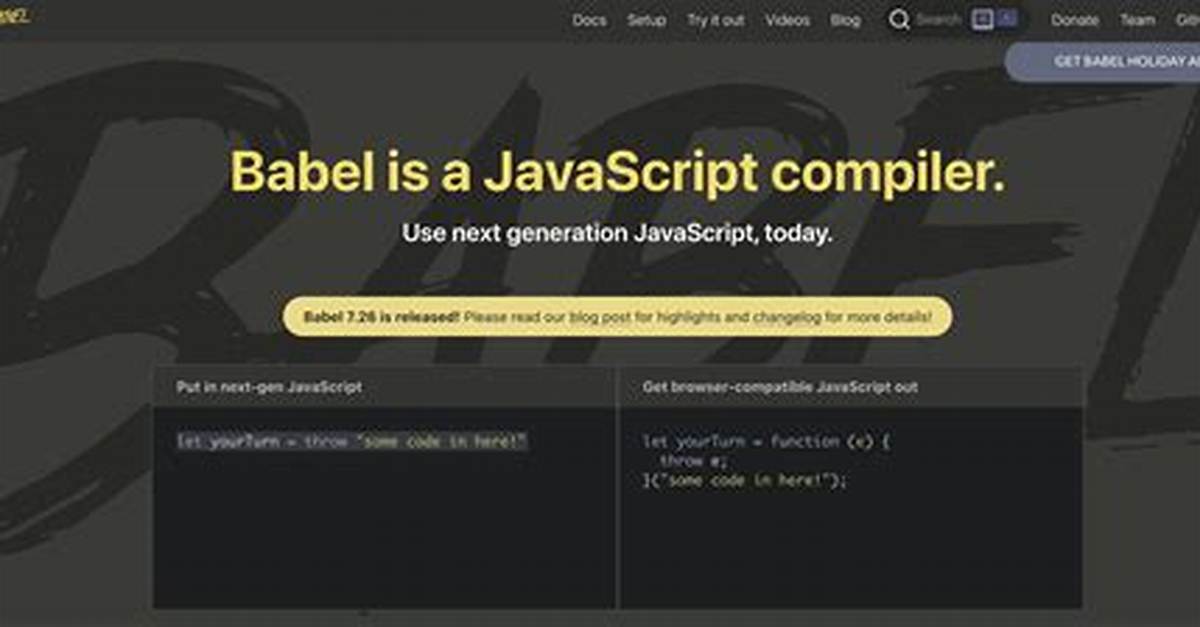Image resolution: width=1200 pixels, height=627 pixels.
Task: Open the Try it out page
Action: (715, 20)
